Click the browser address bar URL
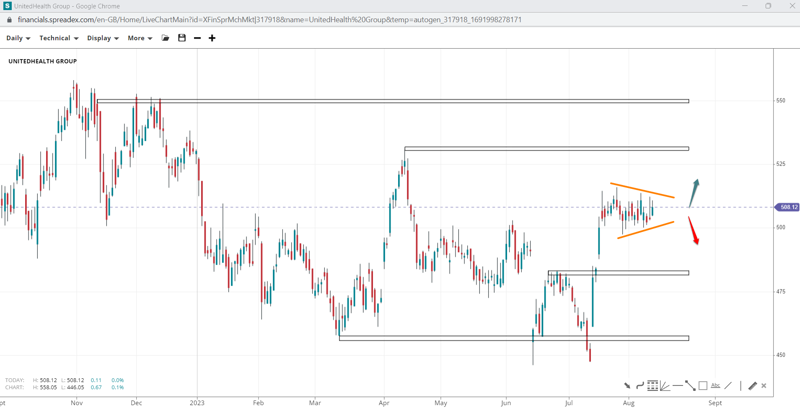This screenshot has width=800, height=419. (x=270, y=20)
